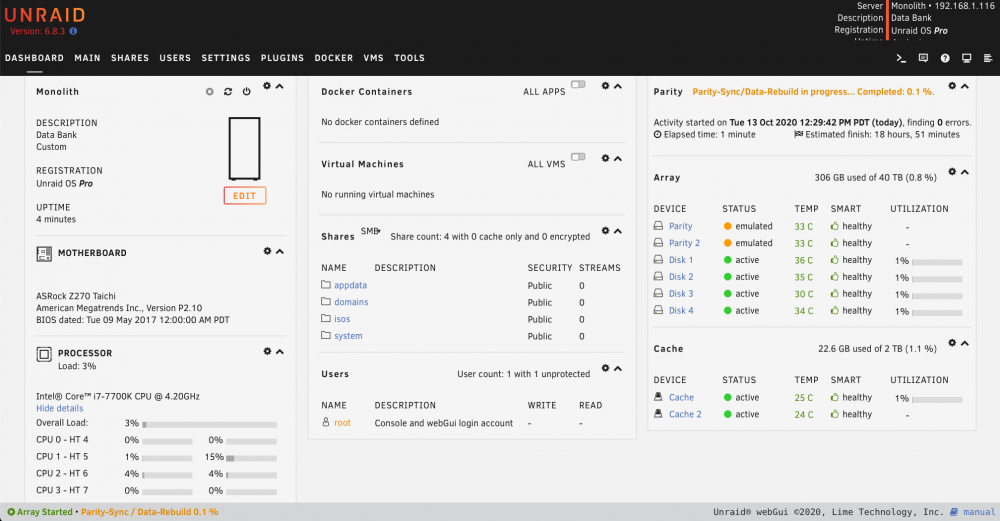
Task: Open the Parity settings gear
Action: (952, 86)
